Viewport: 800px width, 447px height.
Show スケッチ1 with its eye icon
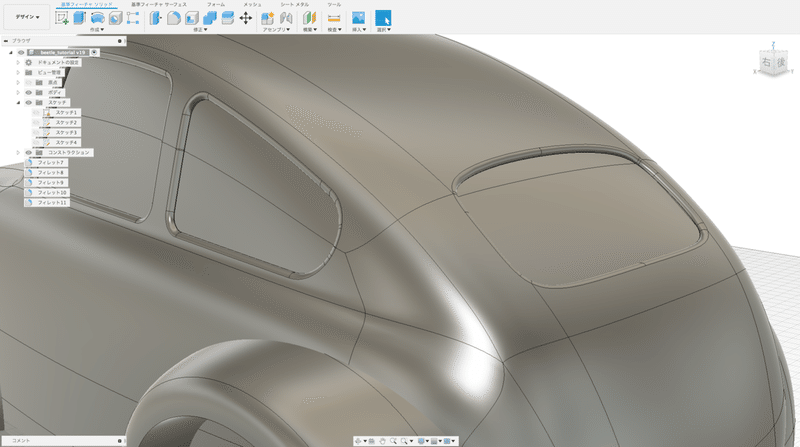pyautogui.click(x=36, y=113)
